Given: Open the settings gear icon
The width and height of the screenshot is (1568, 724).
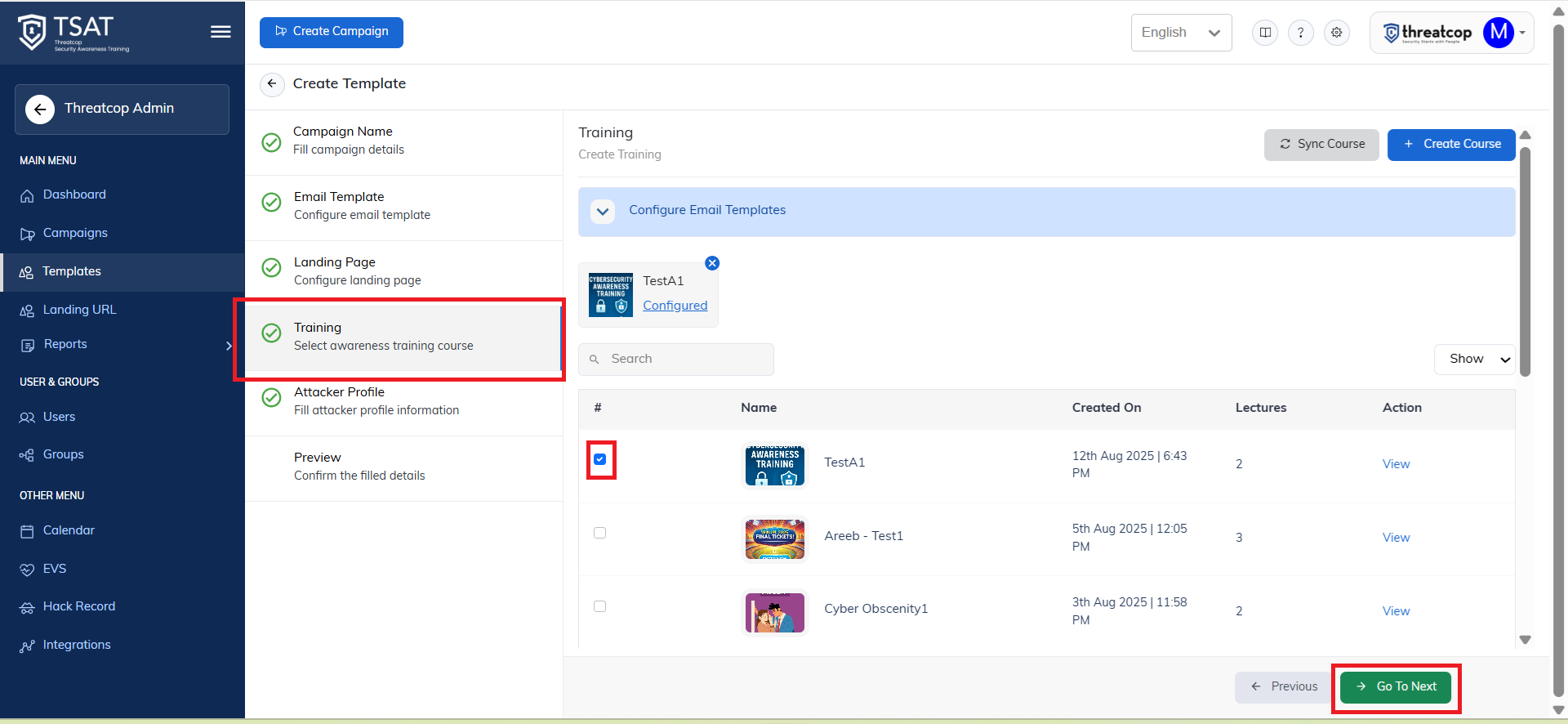Looking at the screenshot, I should coord(1337,33).
